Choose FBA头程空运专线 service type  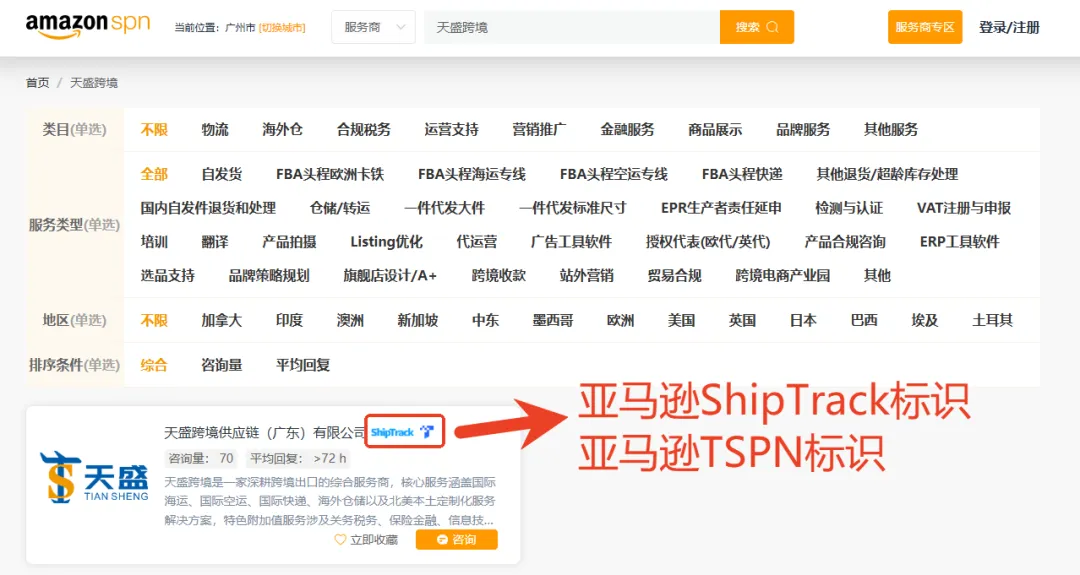point(614,174)
